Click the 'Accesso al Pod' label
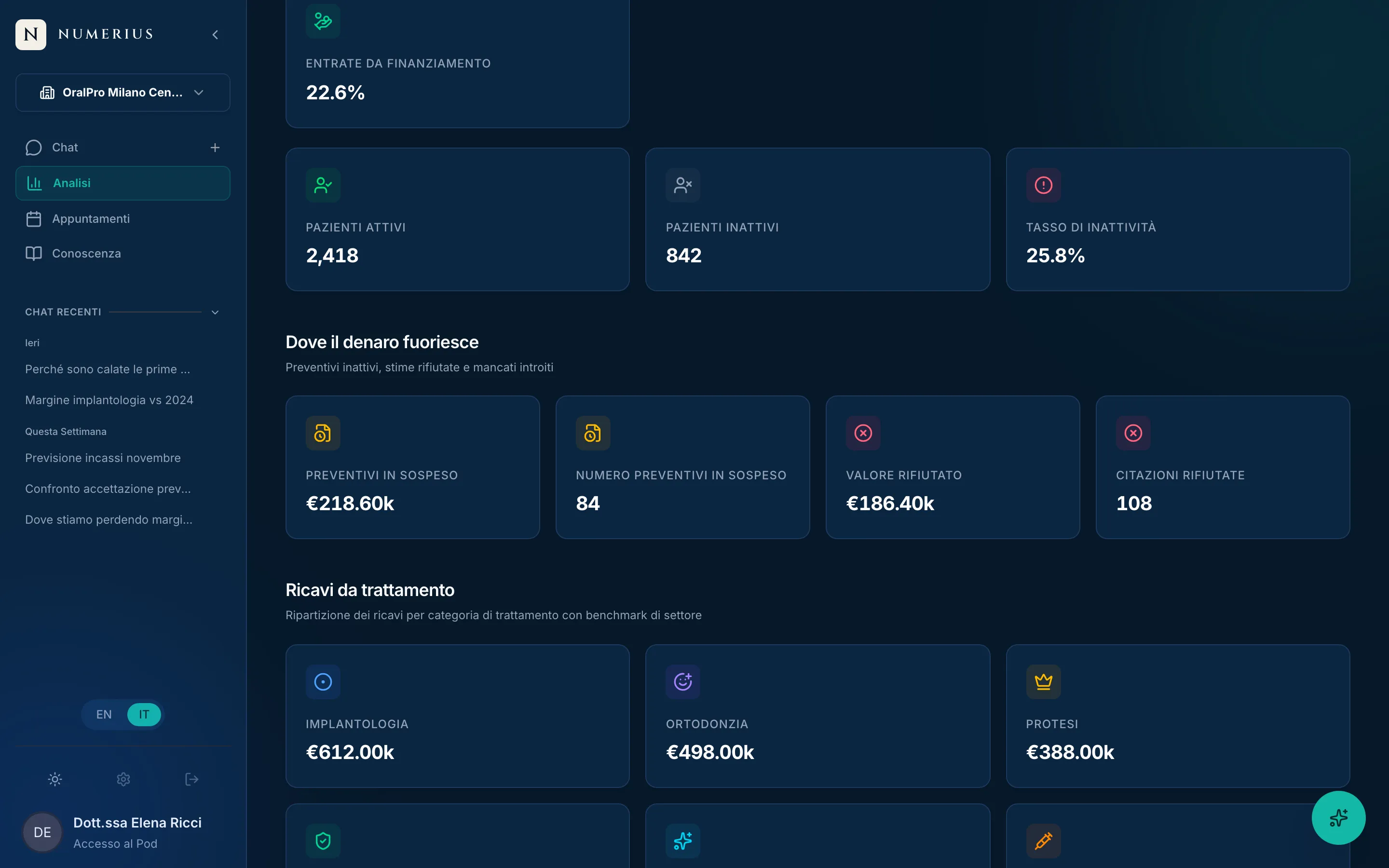Image resolution: width=1389 pixels, height=868 pixels. (115, 844)
